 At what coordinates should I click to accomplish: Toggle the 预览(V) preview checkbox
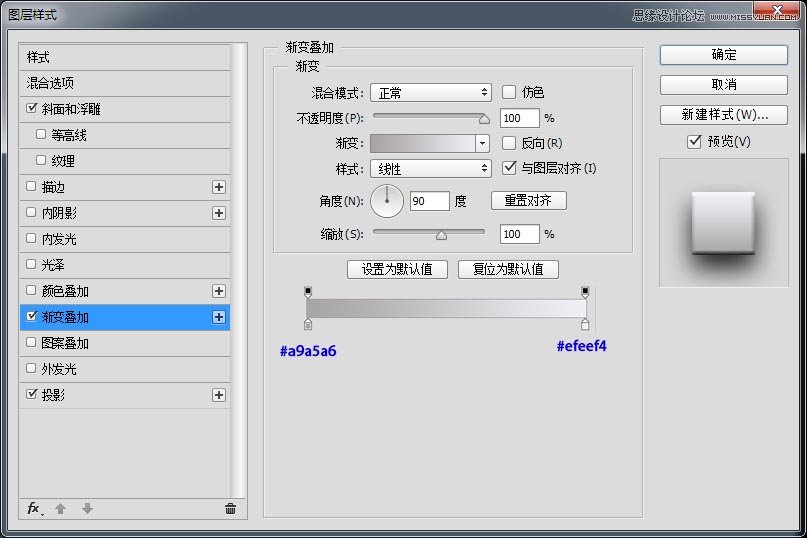(x=694, y=141)
